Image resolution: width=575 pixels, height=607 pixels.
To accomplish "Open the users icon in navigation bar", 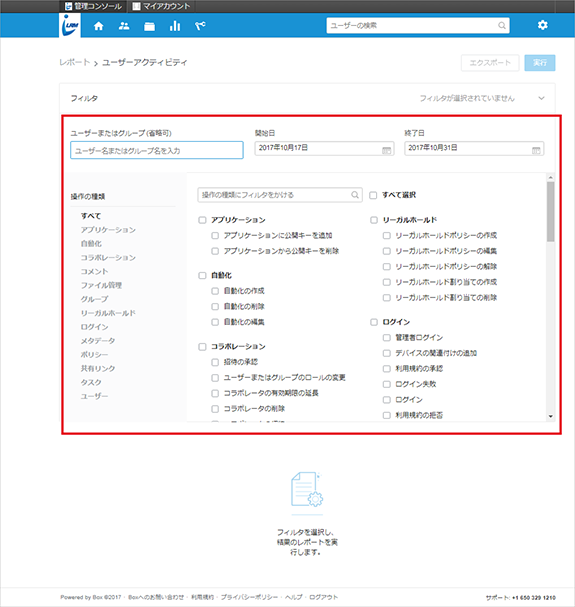I will point(124,26).
